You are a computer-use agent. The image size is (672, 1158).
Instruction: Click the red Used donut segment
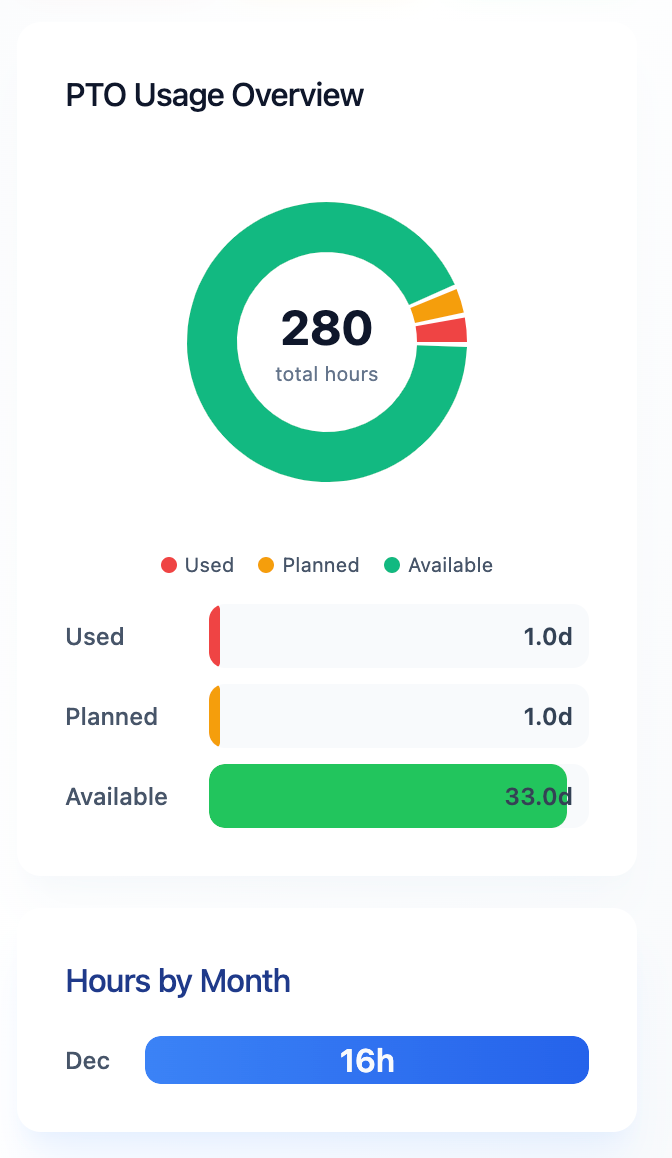(x=441, y=331)
